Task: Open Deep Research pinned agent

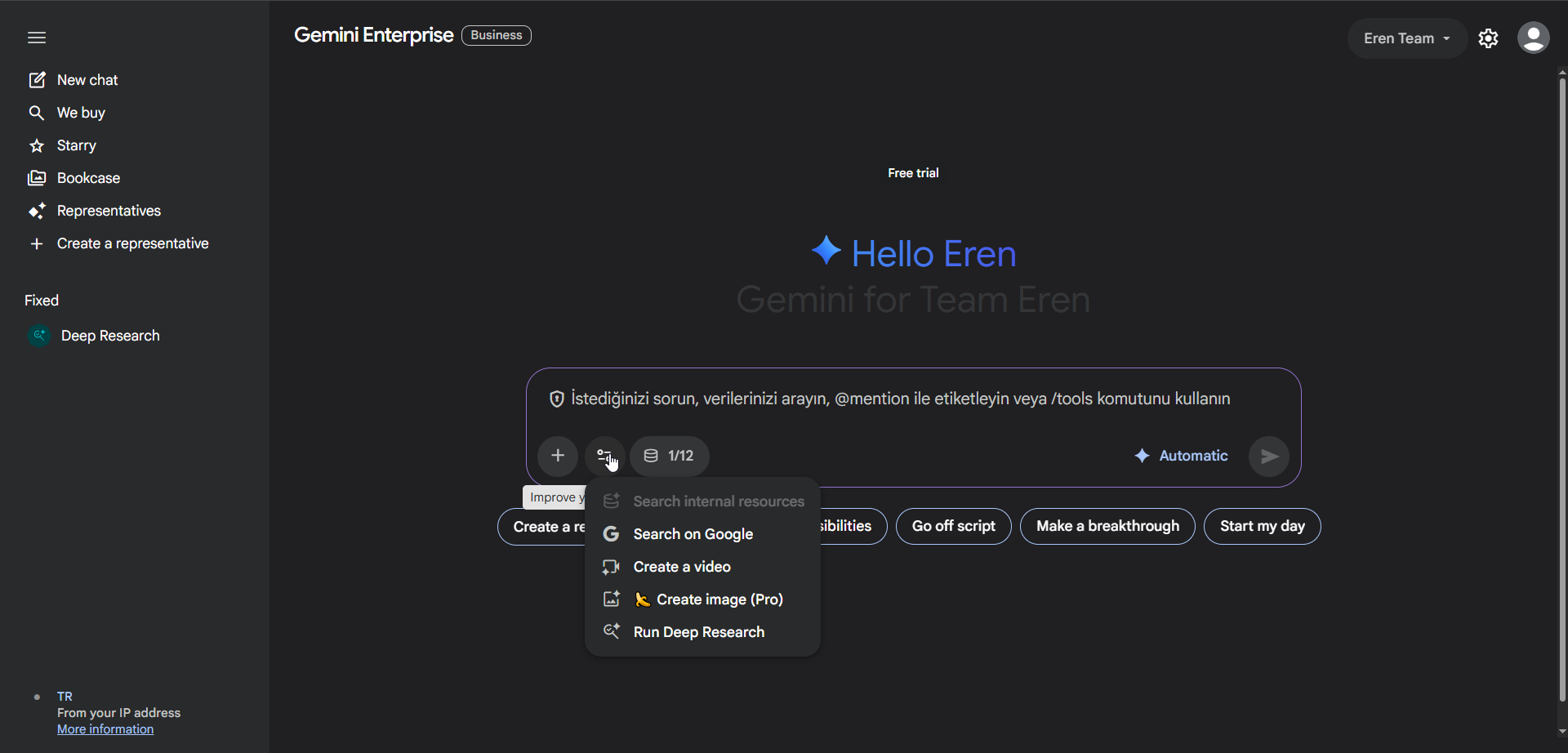Action: [109, 336]
